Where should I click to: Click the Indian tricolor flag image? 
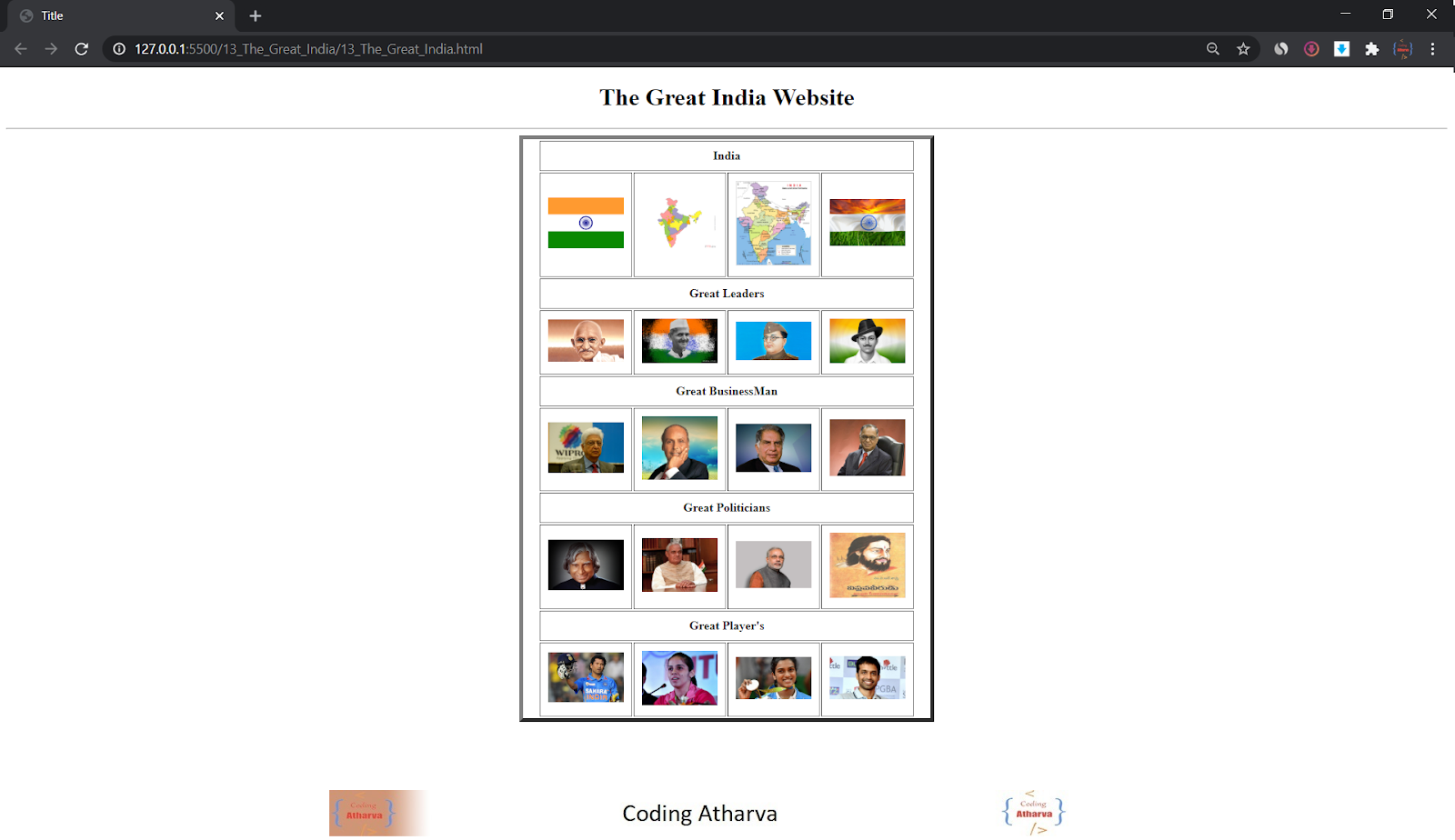(586, 223)
